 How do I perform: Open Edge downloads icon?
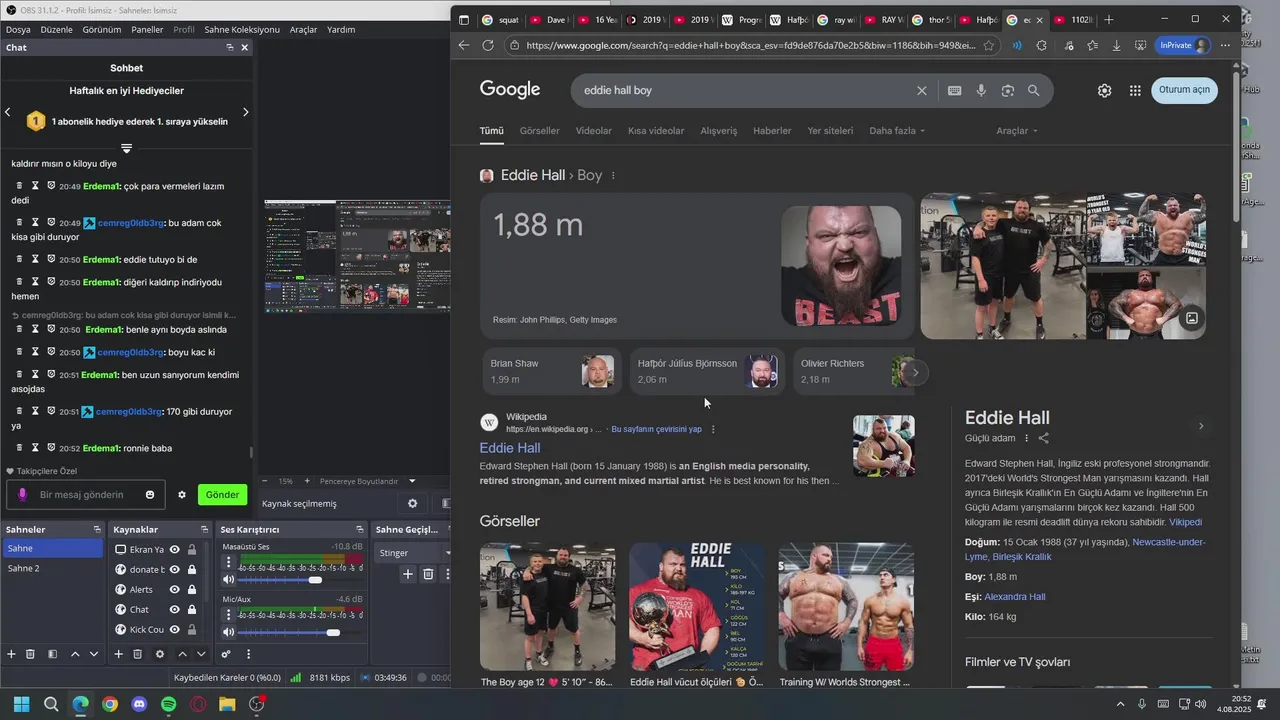point(1116,45)
